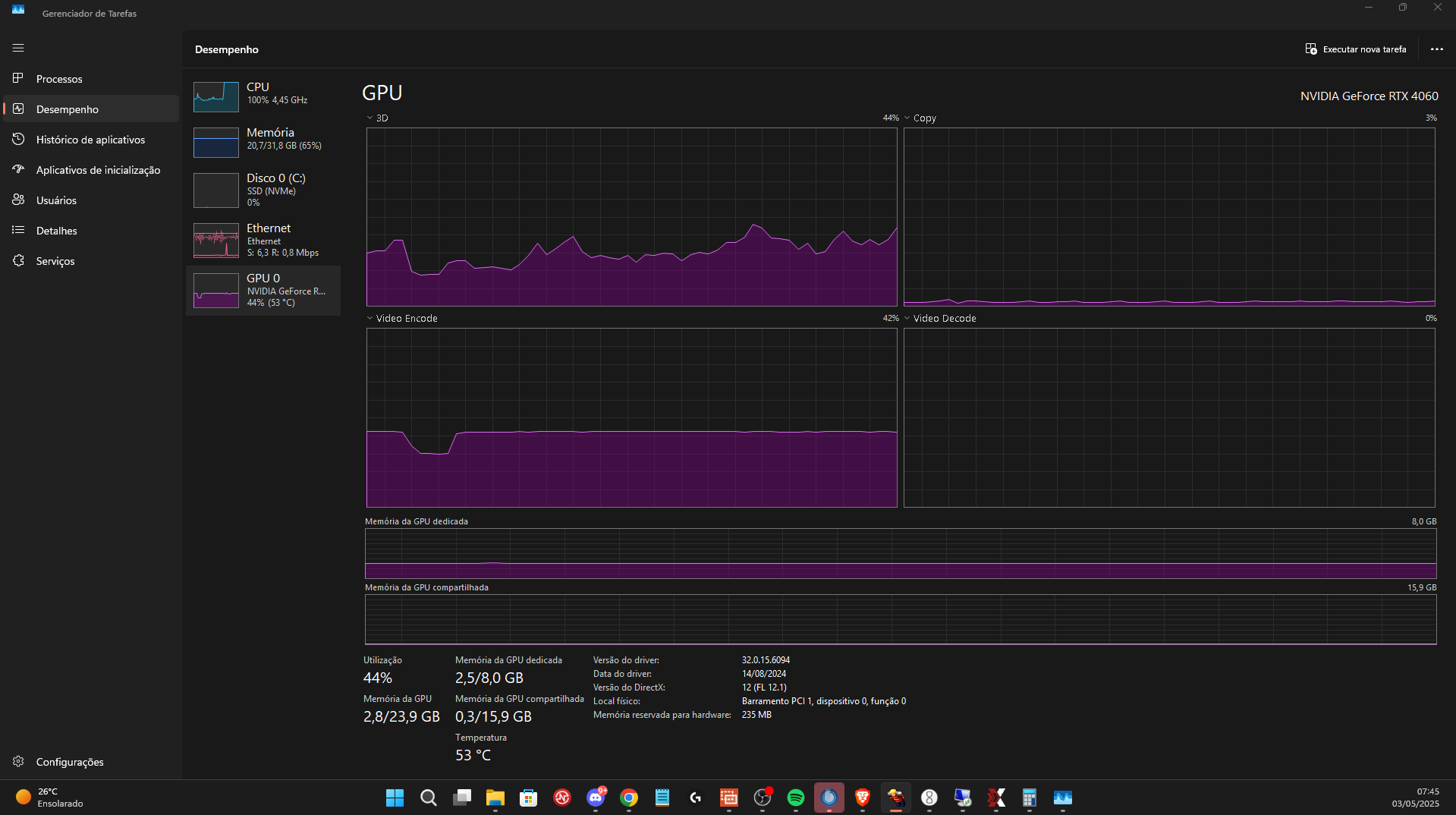Open Spotify from the taskbar

[796, 798]
